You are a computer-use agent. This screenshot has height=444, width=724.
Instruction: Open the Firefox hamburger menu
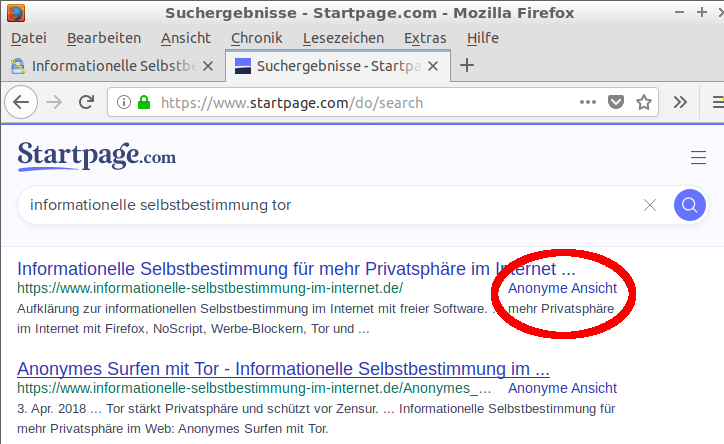click(718, 102)
